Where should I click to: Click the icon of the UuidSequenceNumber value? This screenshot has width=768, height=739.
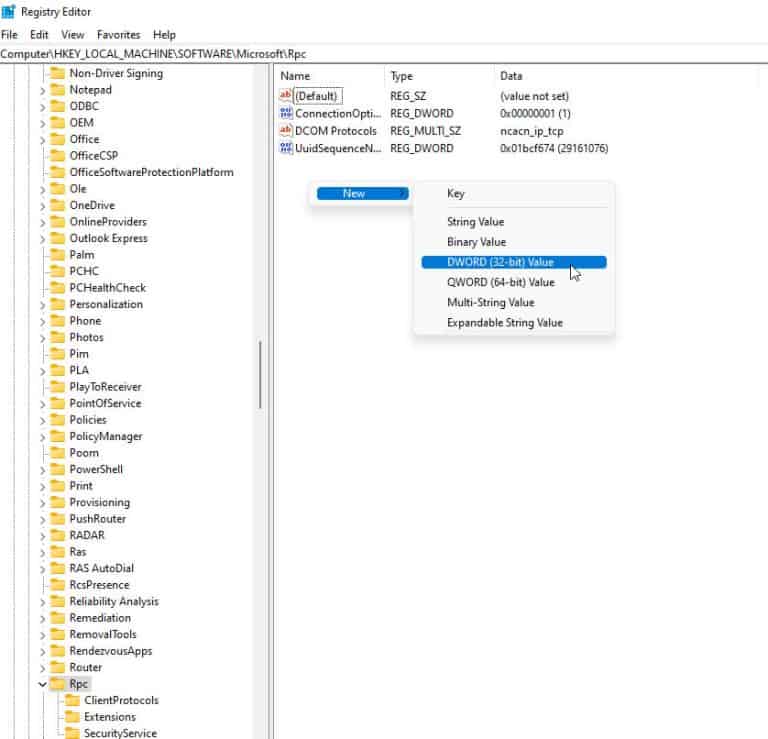tap(287, 148)
